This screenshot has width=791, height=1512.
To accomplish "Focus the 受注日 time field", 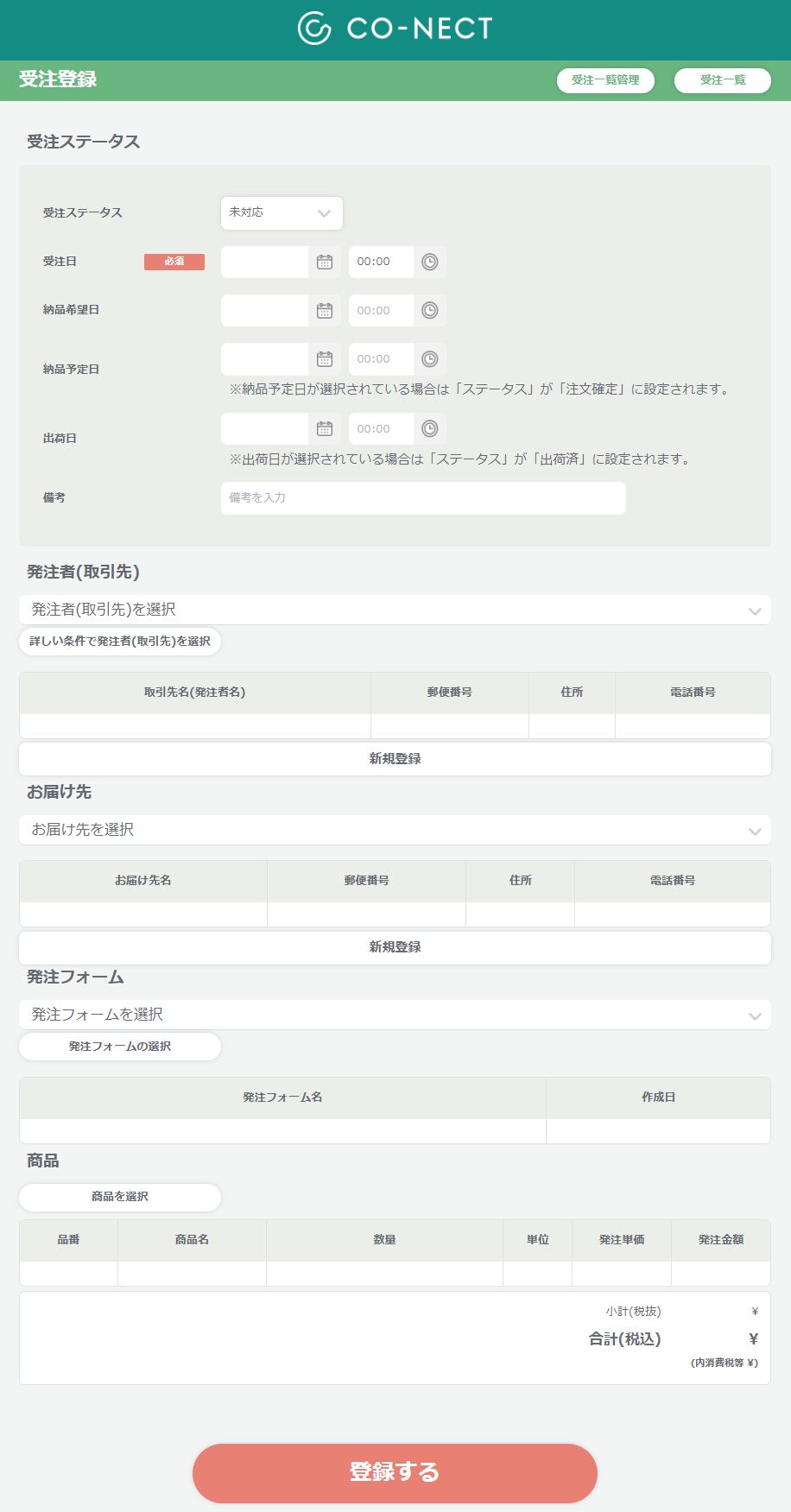I will pos(381,262).
